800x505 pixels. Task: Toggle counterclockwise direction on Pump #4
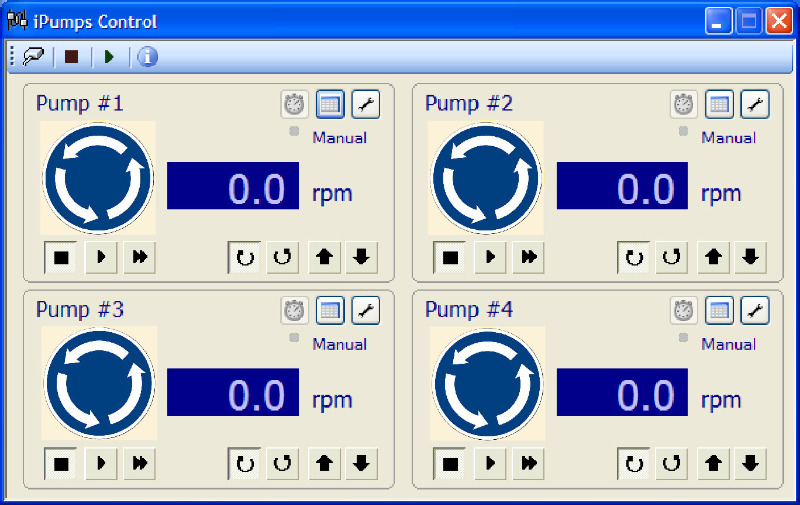click(x=672, y=463)
